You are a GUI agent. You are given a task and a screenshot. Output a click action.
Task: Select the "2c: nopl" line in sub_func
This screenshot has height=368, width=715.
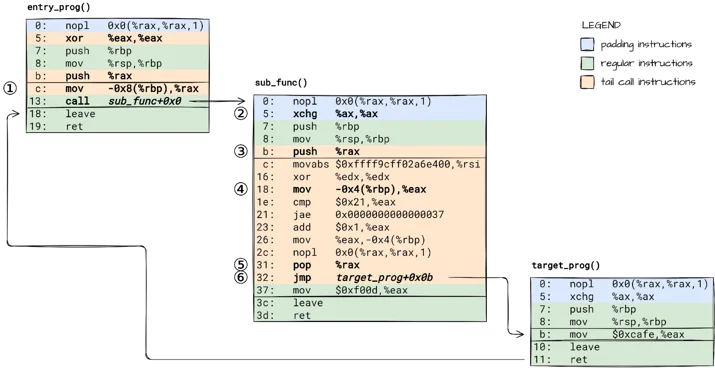370,252
